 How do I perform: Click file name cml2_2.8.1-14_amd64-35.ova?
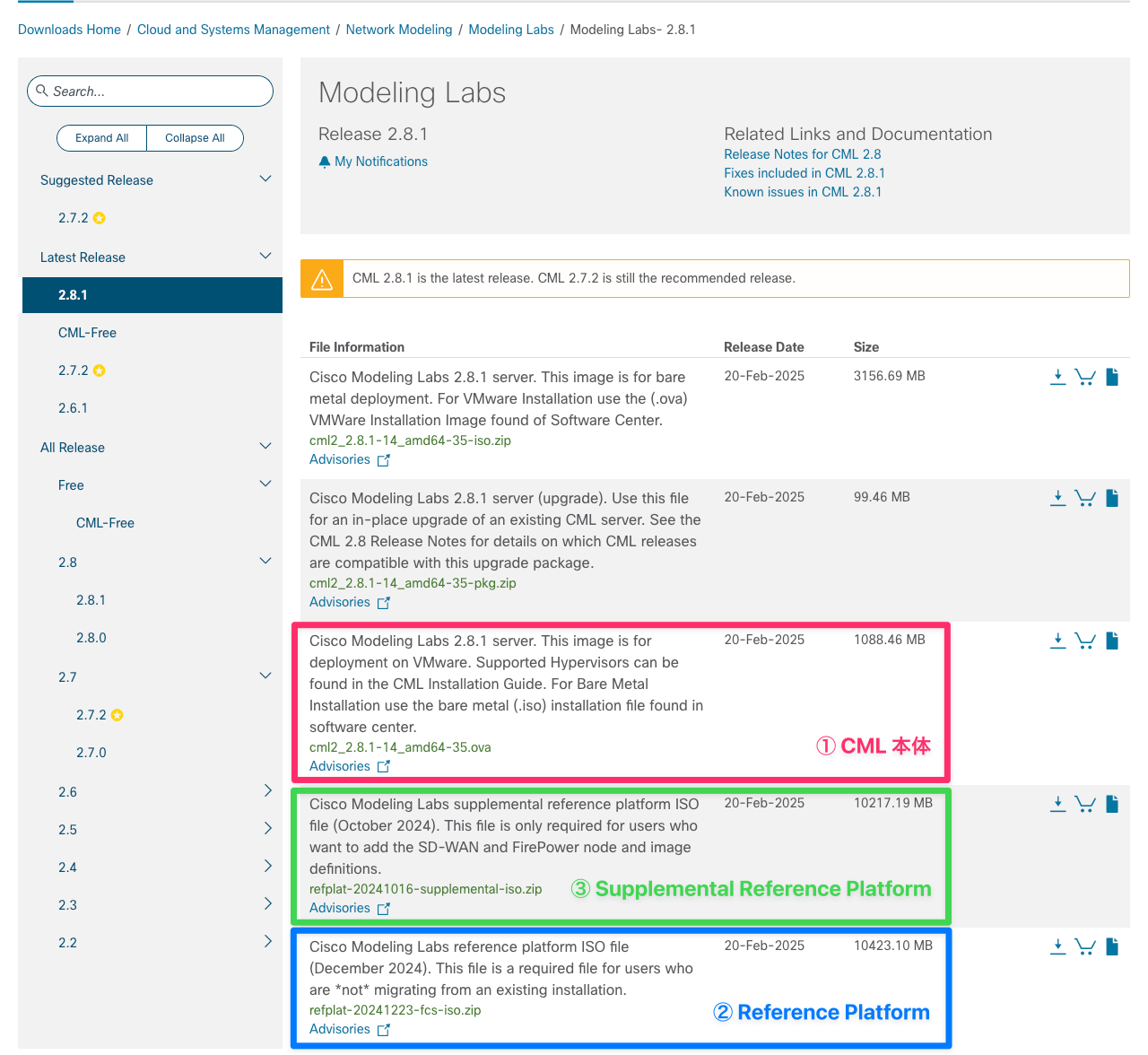coord(400,747)
